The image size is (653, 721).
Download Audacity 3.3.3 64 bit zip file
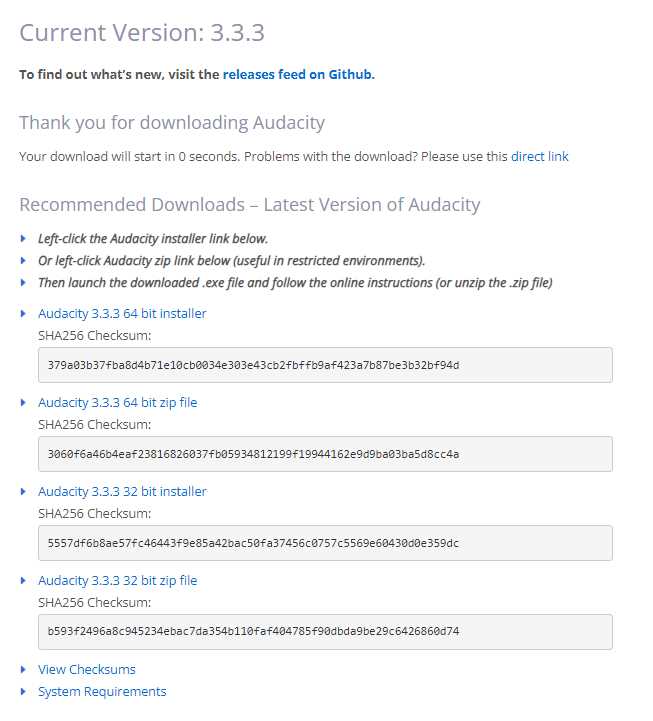click(x=117, y=403)
